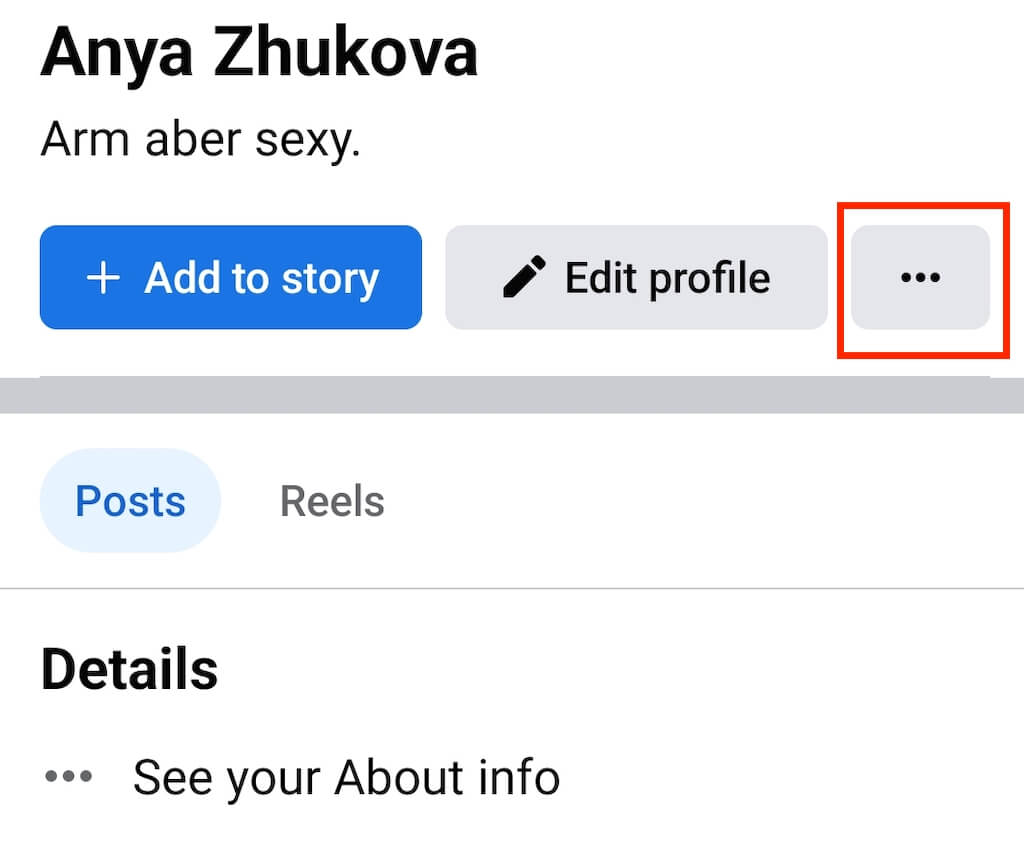Click the Details section heading
The image size is (1024, 862).
click(129, 669)
